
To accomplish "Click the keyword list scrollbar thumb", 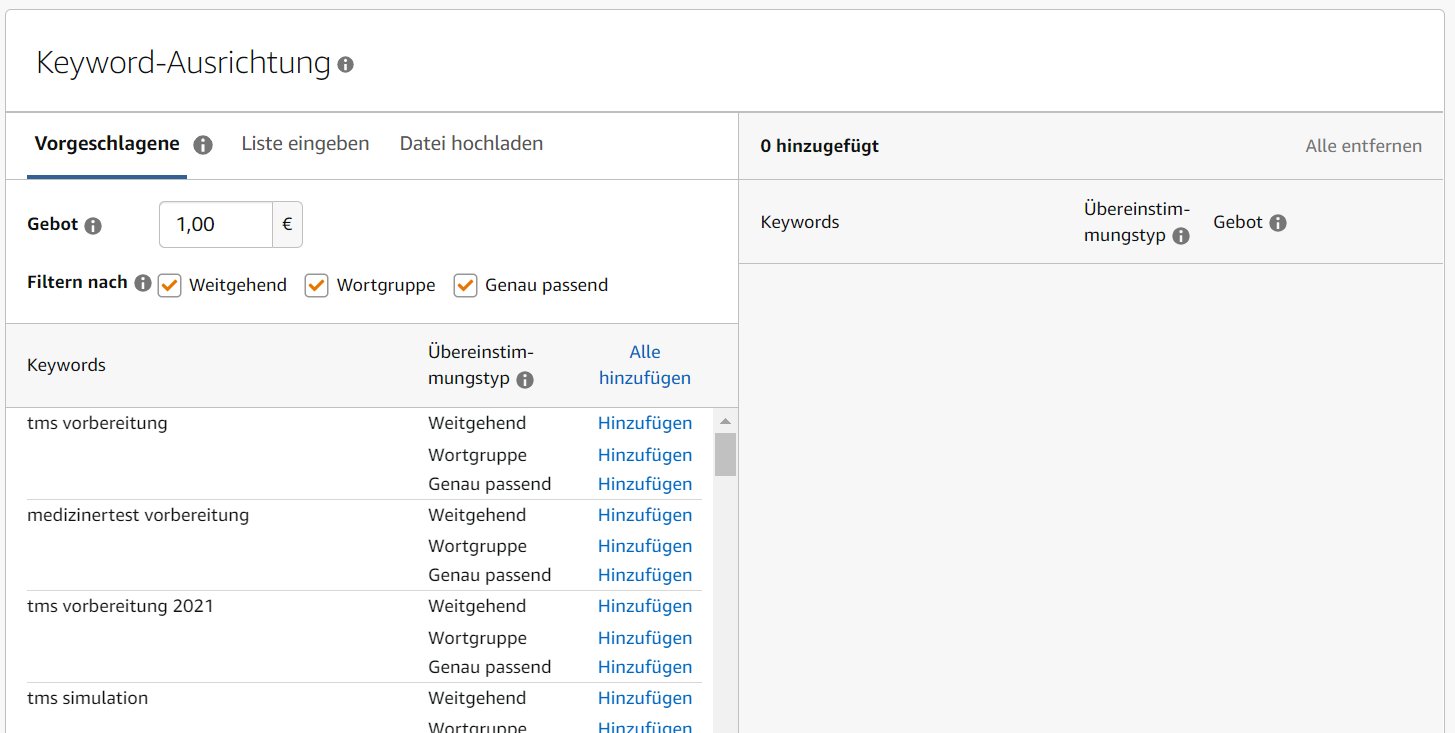I will pos(725,454).
